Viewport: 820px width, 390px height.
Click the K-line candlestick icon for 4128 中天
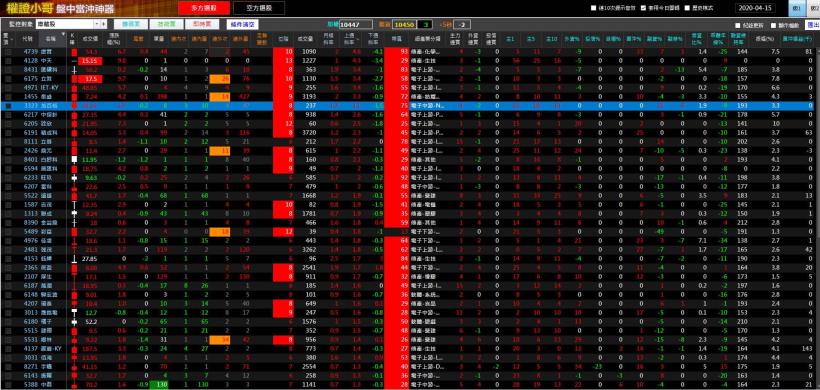(73, 61)
